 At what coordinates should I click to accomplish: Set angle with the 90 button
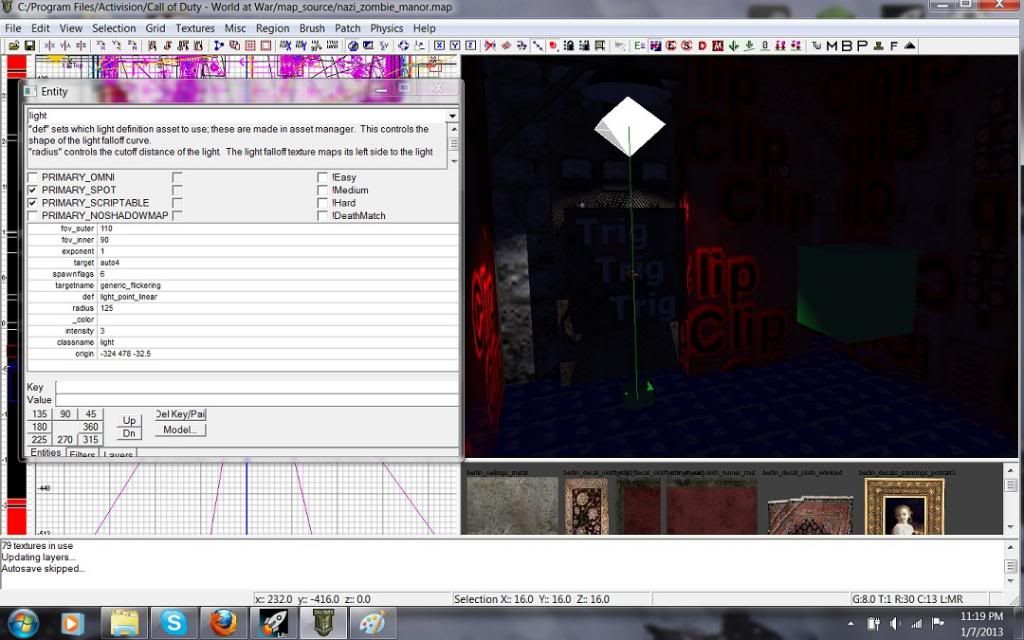tap(65, 414)
